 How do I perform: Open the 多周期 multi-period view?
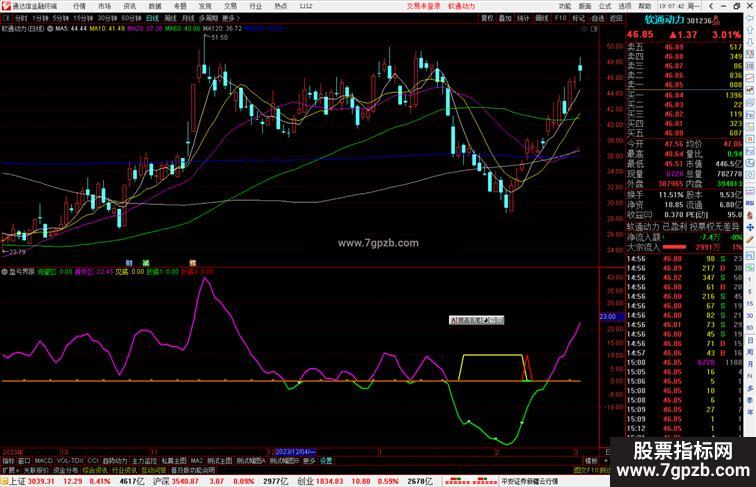(208, 18)
